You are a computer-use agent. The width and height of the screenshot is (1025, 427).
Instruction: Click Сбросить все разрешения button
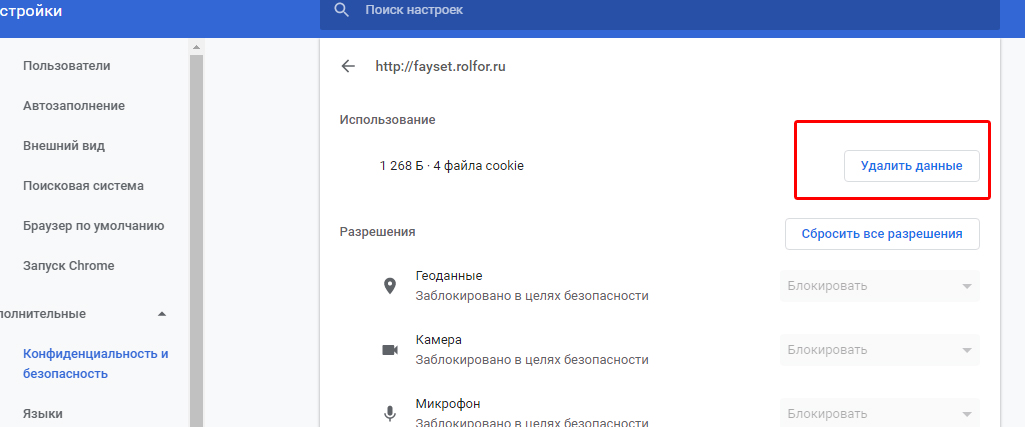[x=882, y=234]
